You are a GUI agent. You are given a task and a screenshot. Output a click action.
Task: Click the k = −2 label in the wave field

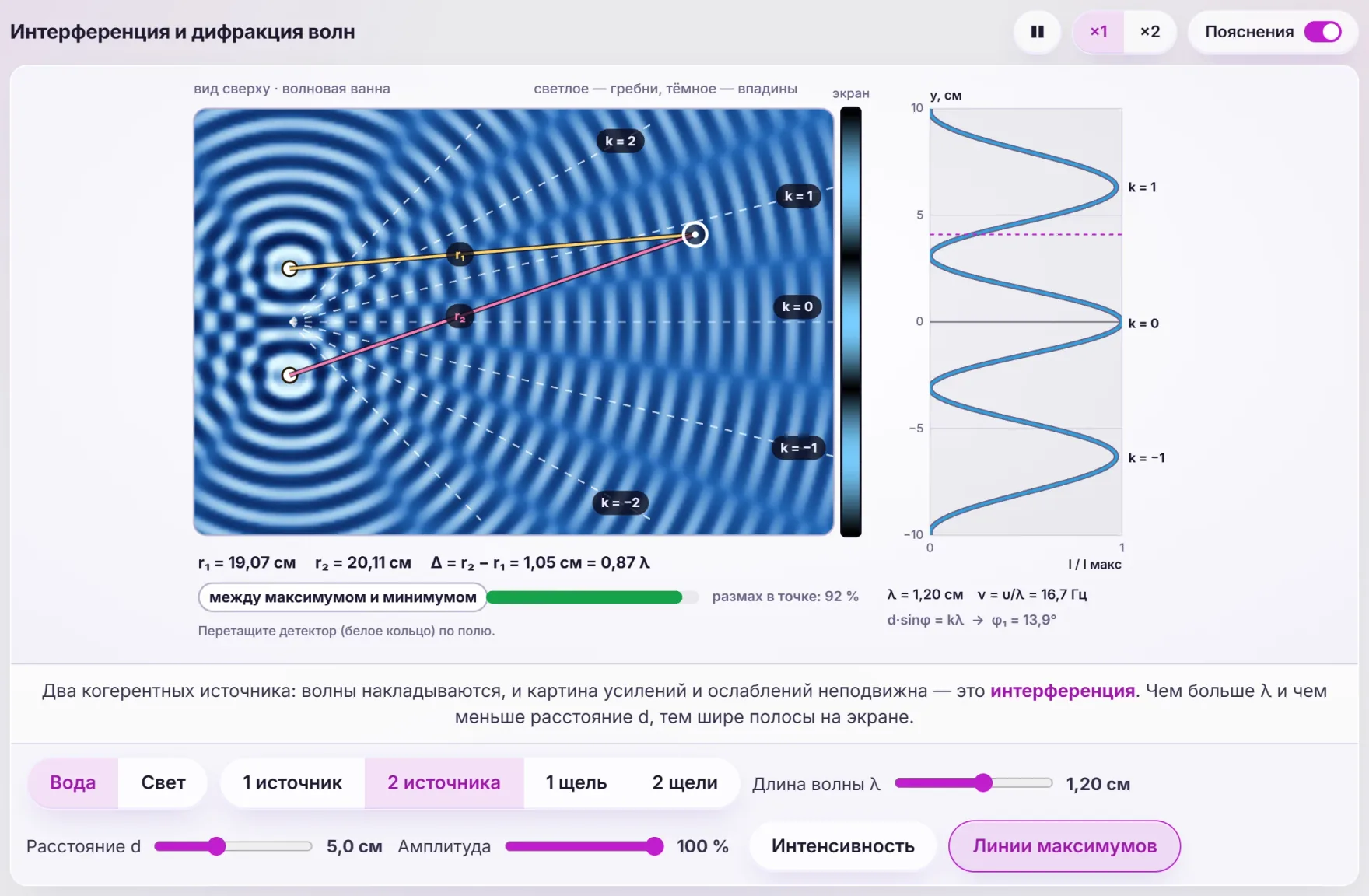point(621,502)
